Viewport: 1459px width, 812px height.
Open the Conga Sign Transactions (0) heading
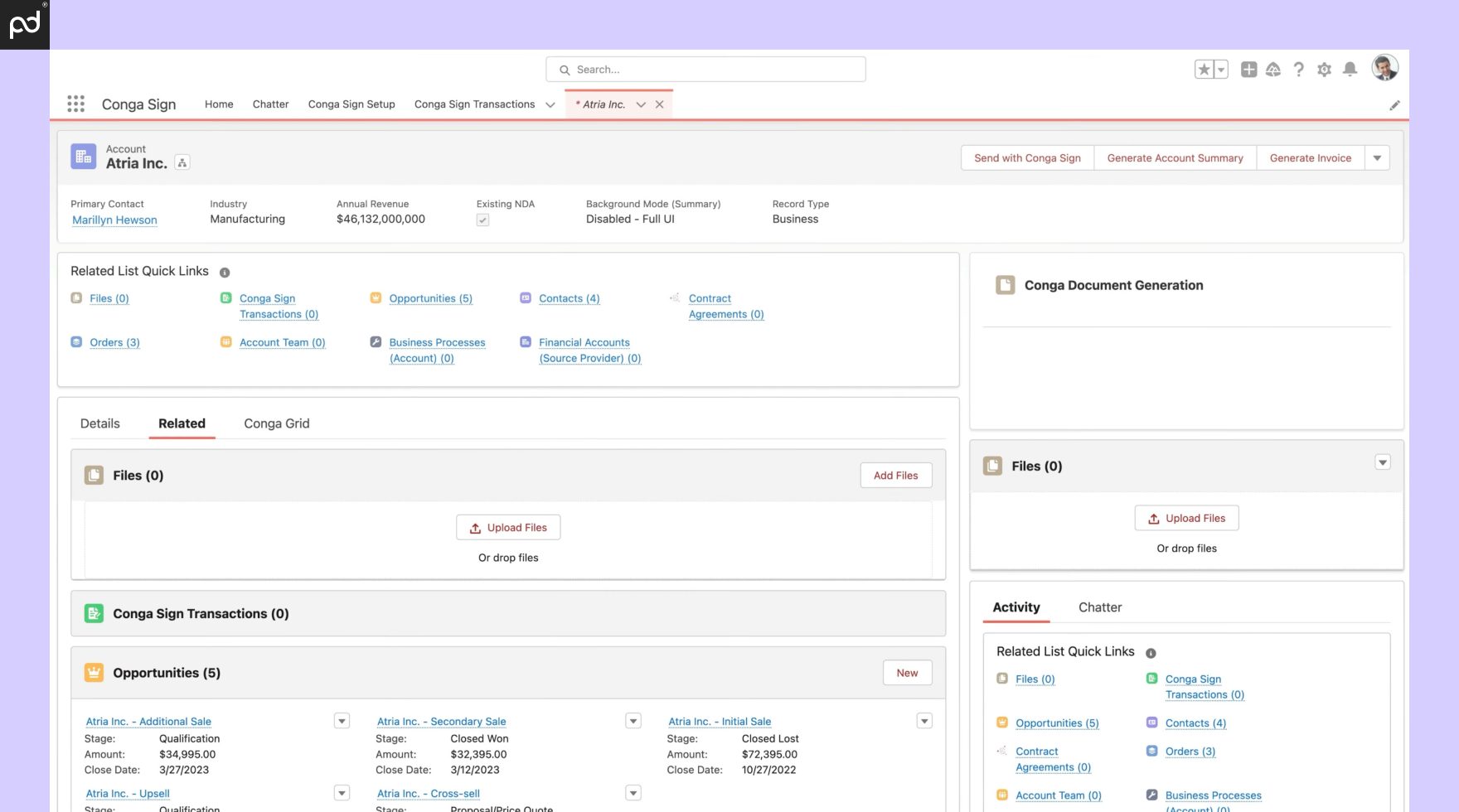pos(201,614)
